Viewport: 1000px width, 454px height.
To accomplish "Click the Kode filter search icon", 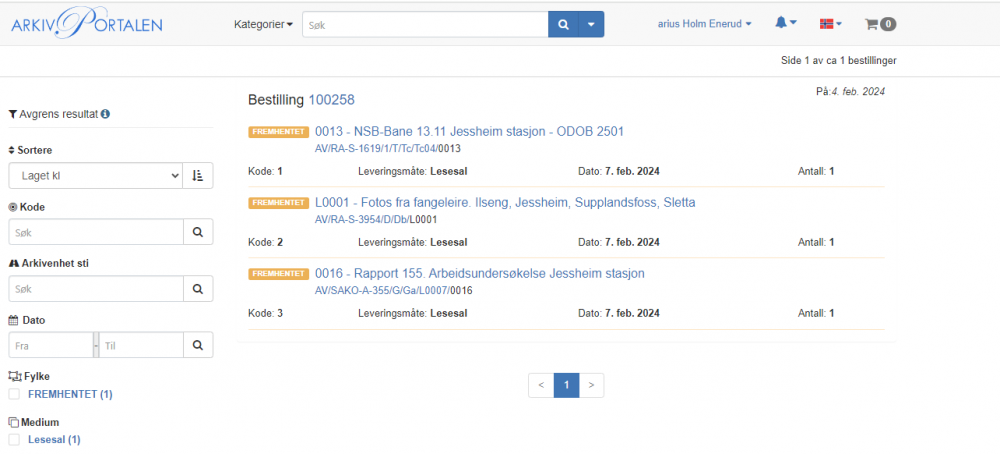I will pyautogui.click(x=197, y=232).
